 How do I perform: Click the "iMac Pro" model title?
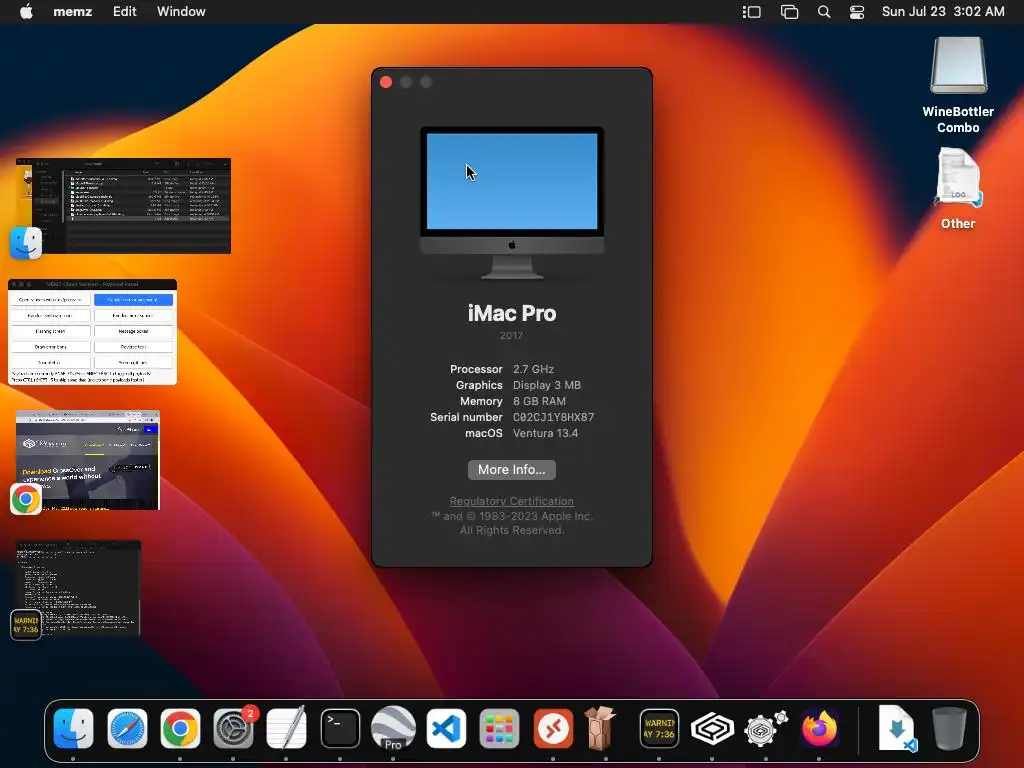click(511, 313)
